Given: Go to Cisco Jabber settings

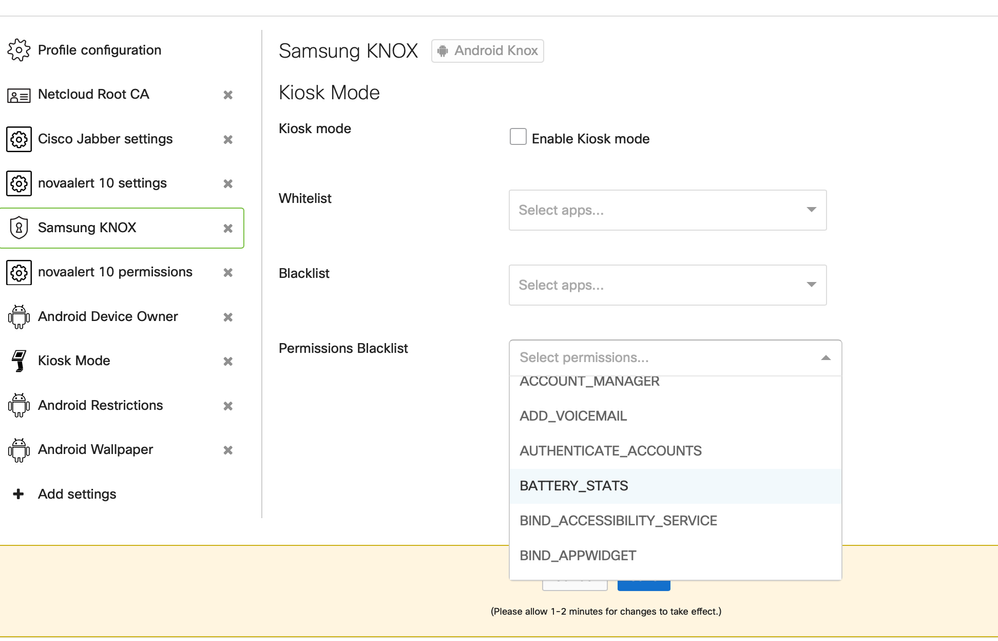Looking at the screenshot, I should pos(105,139).
